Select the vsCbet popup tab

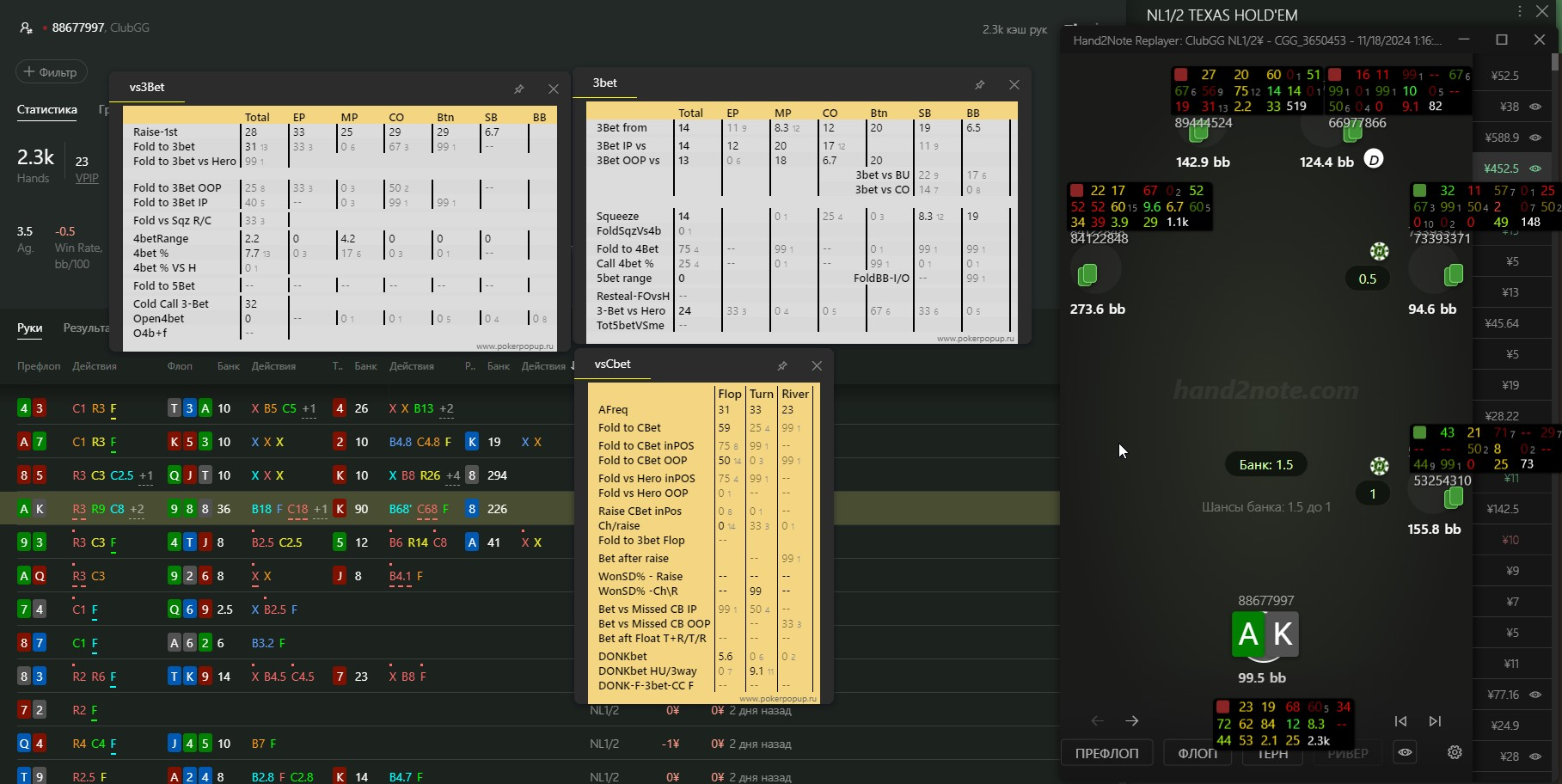(x=612, y=364)
